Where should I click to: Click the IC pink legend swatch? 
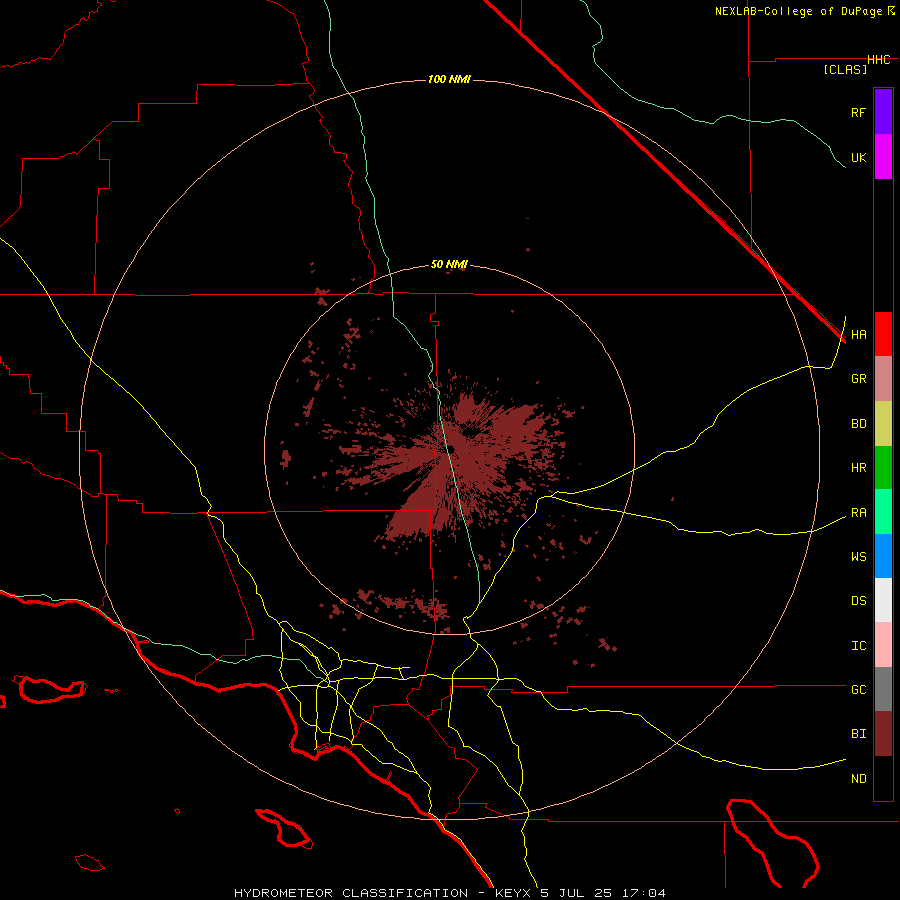pyautogui.click(x=883, y=645)
